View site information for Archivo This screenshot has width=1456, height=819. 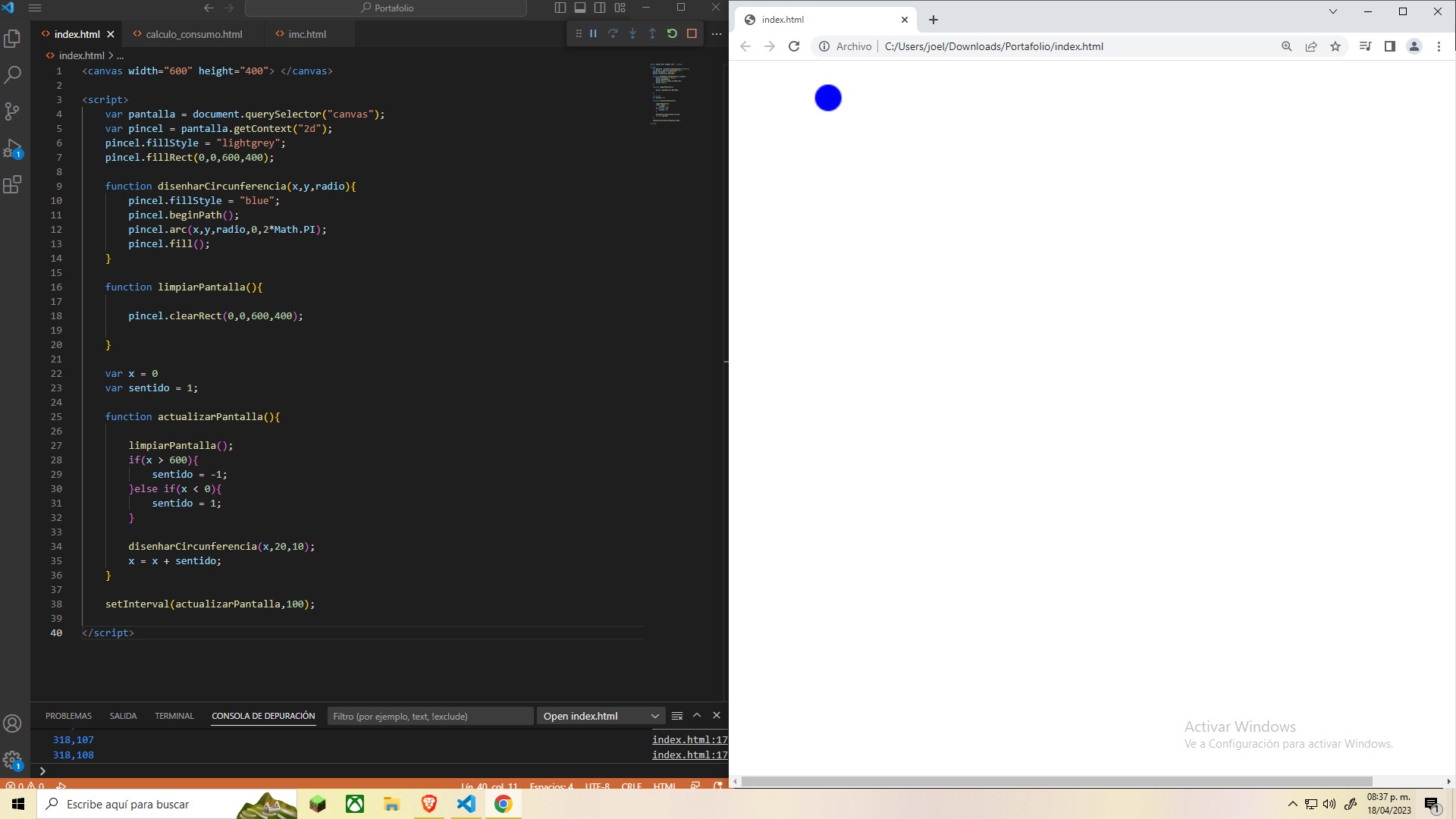[x=845, y=46]
